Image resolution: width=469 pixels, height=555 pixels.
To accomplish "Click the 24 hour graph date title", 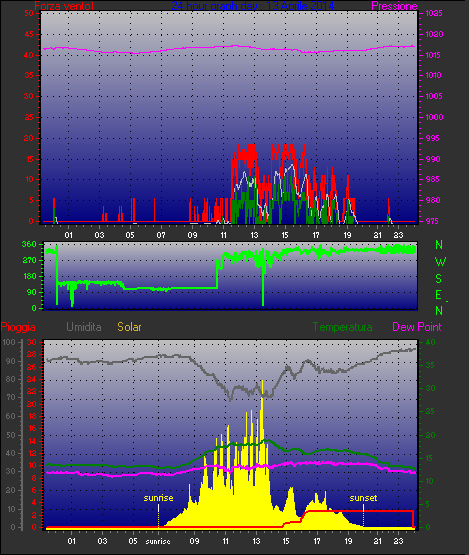I will [253, 6].
